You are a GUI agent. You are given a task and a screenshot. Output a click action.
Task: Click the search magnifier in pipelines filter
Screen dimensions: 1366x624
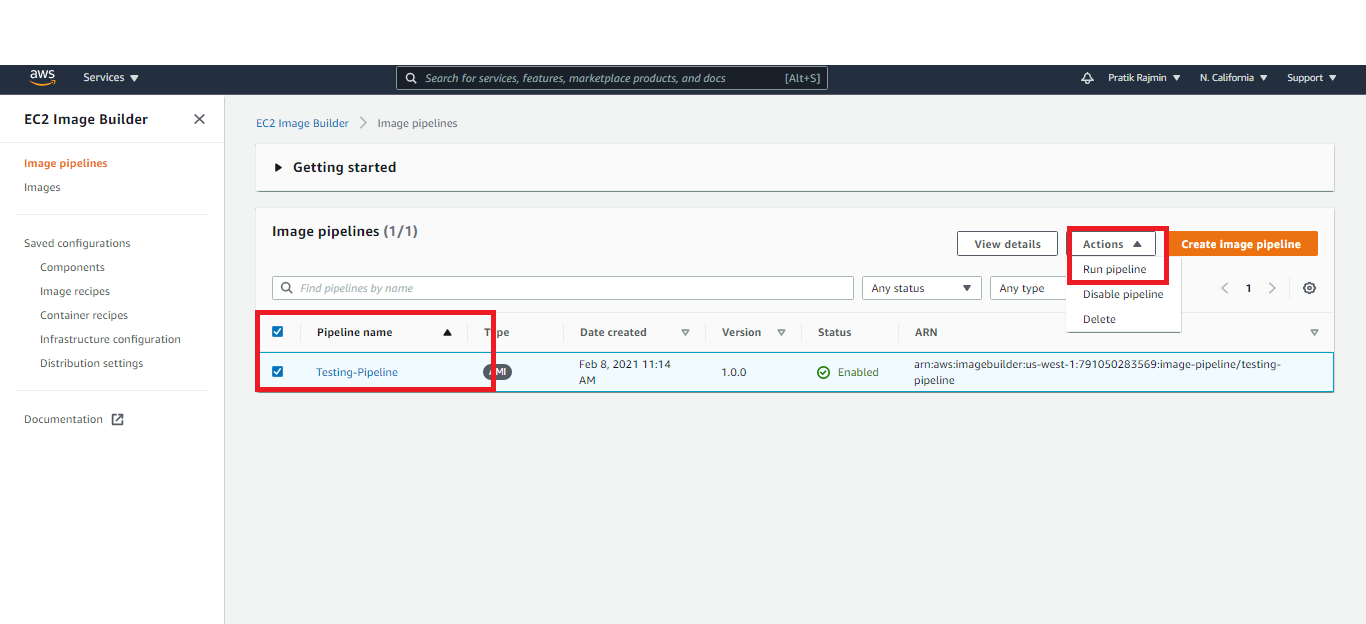pos(287,288)
